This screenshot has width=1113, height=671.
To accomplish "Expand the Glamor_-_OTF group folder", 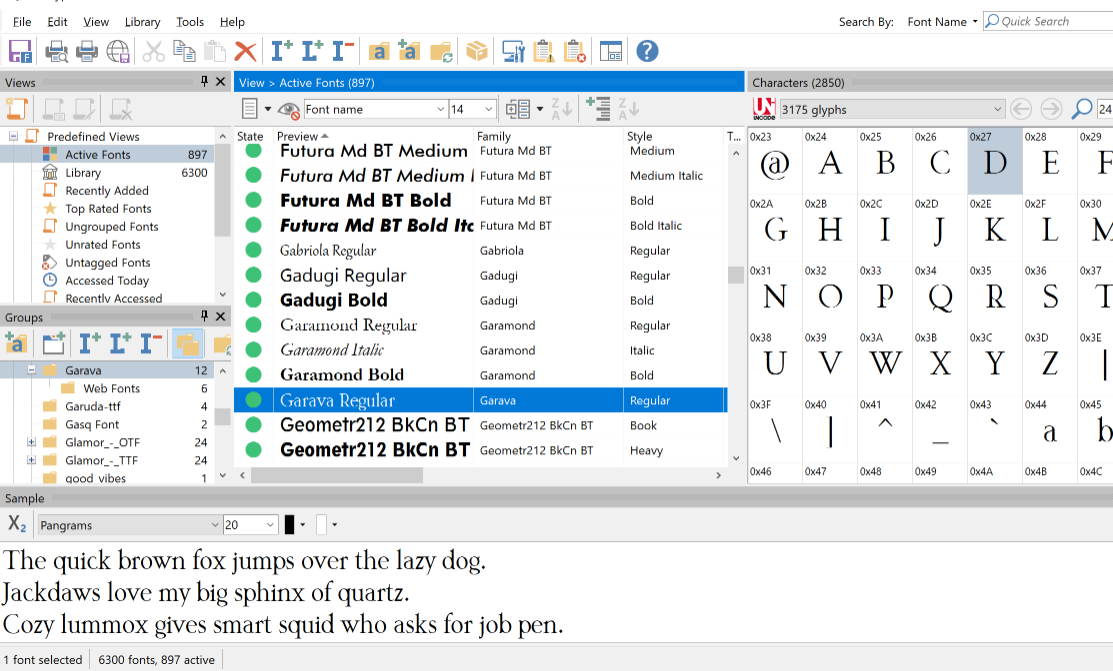I will point(31,442).
